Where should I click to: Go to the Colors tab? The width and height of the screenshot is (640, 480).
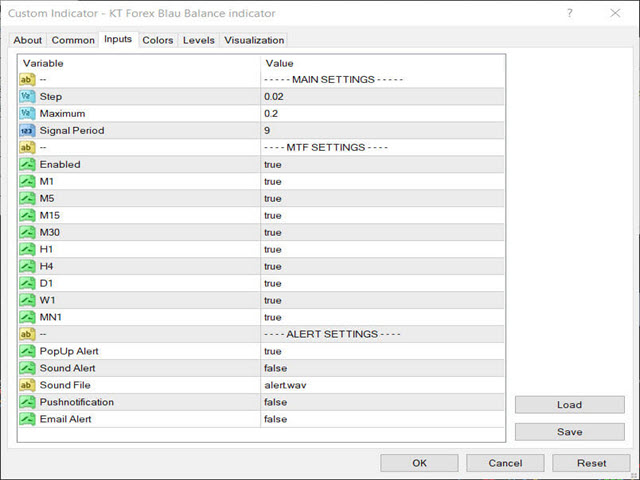(x=158, y=40)
